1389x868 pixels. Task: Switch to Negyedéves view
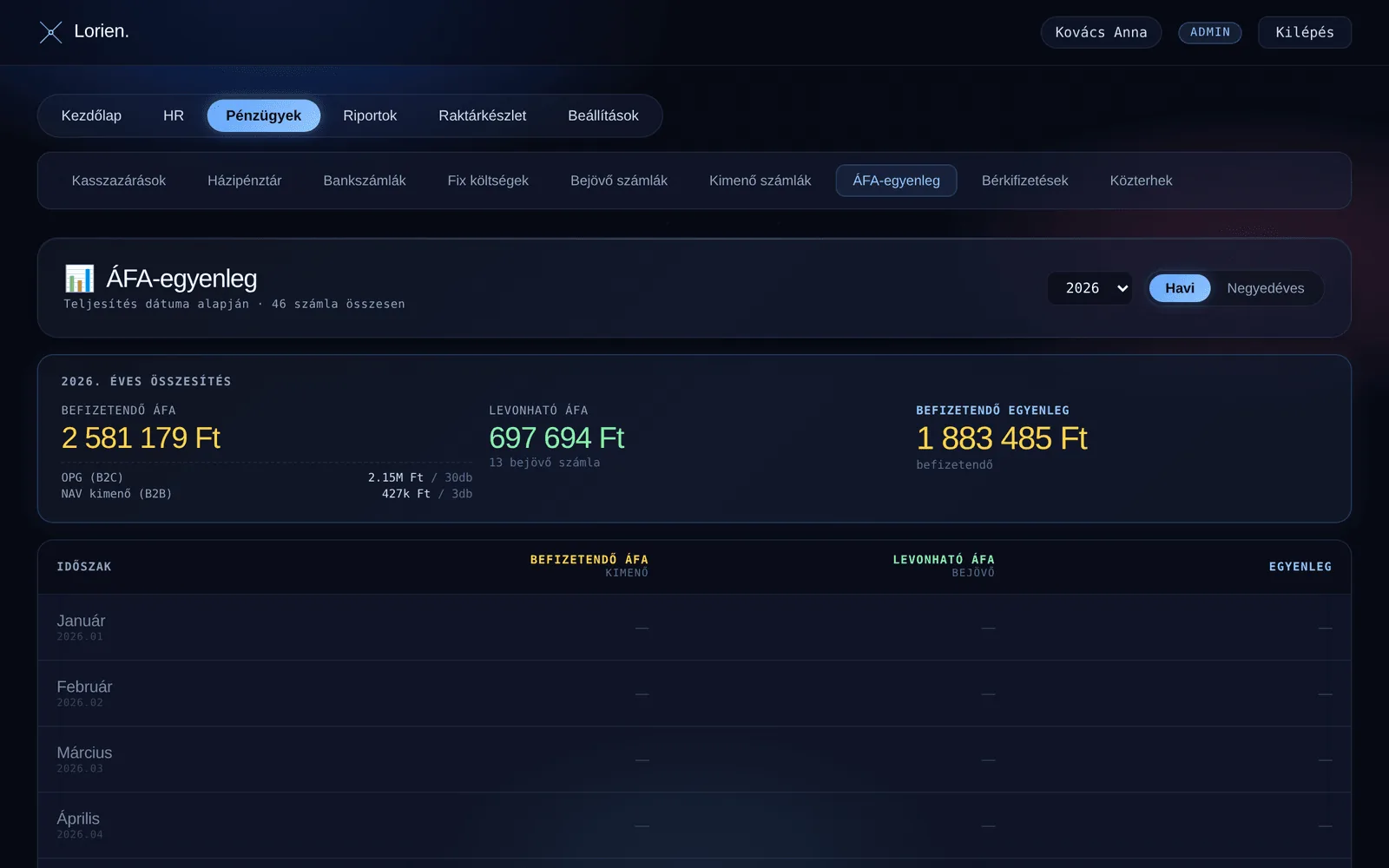[x=1265, y=288]
